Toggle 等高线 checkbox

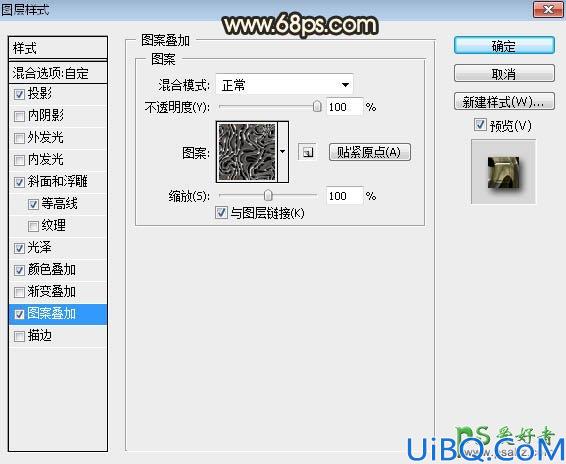pos(33,204)
